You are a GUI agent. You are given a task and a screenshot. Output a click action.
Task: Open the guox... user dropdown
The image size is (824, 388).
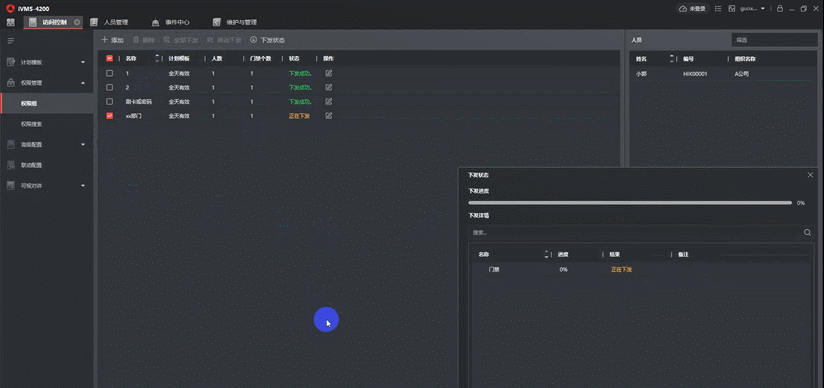pyautogui.click(x=753, y=8)
